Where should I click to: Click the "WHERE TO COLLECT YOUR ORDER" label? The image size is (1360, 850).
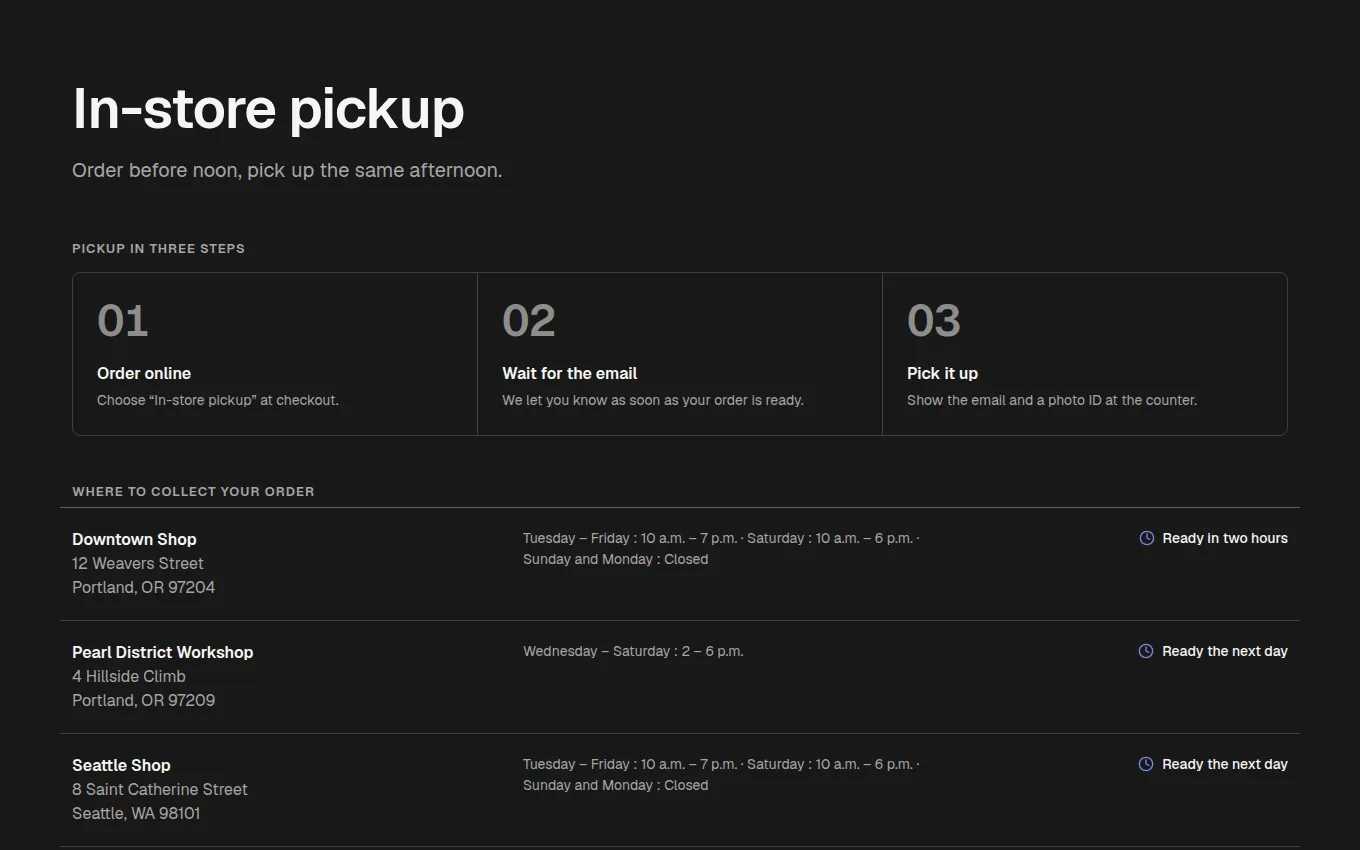click(193, 491)
